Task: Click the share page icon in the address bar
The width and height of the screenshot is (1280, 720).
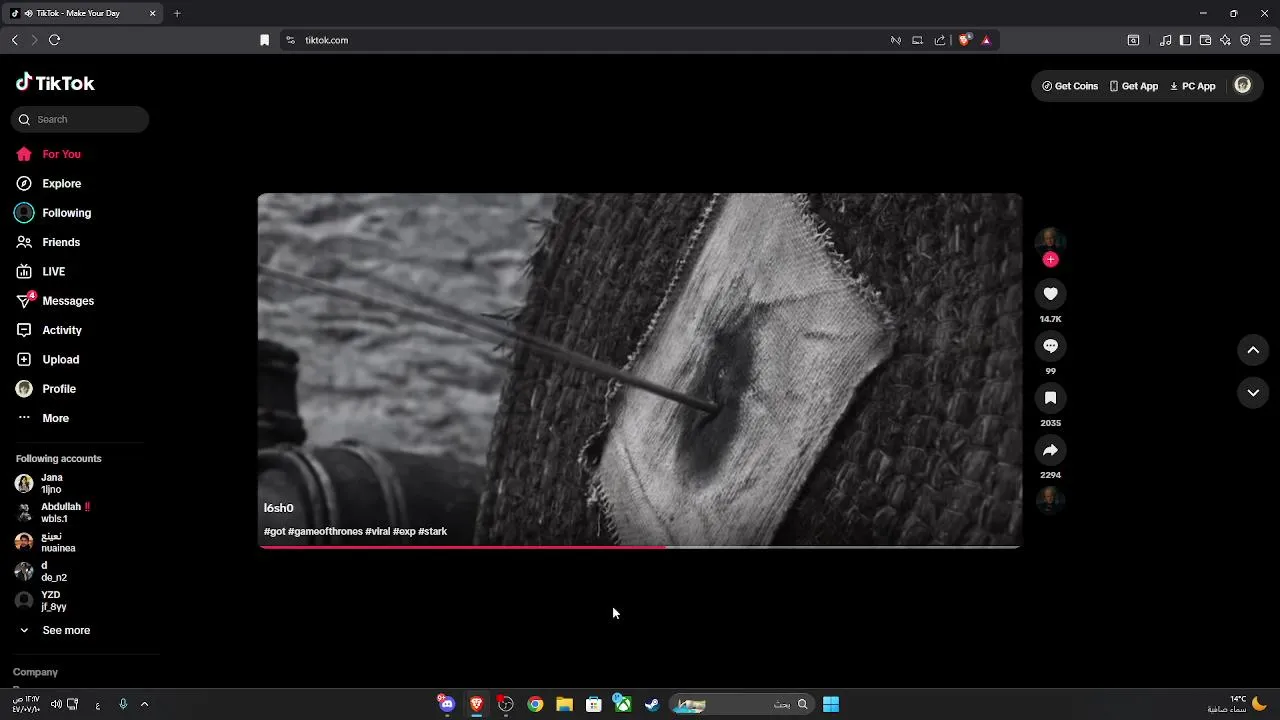Action: click(x=939, y=40)
